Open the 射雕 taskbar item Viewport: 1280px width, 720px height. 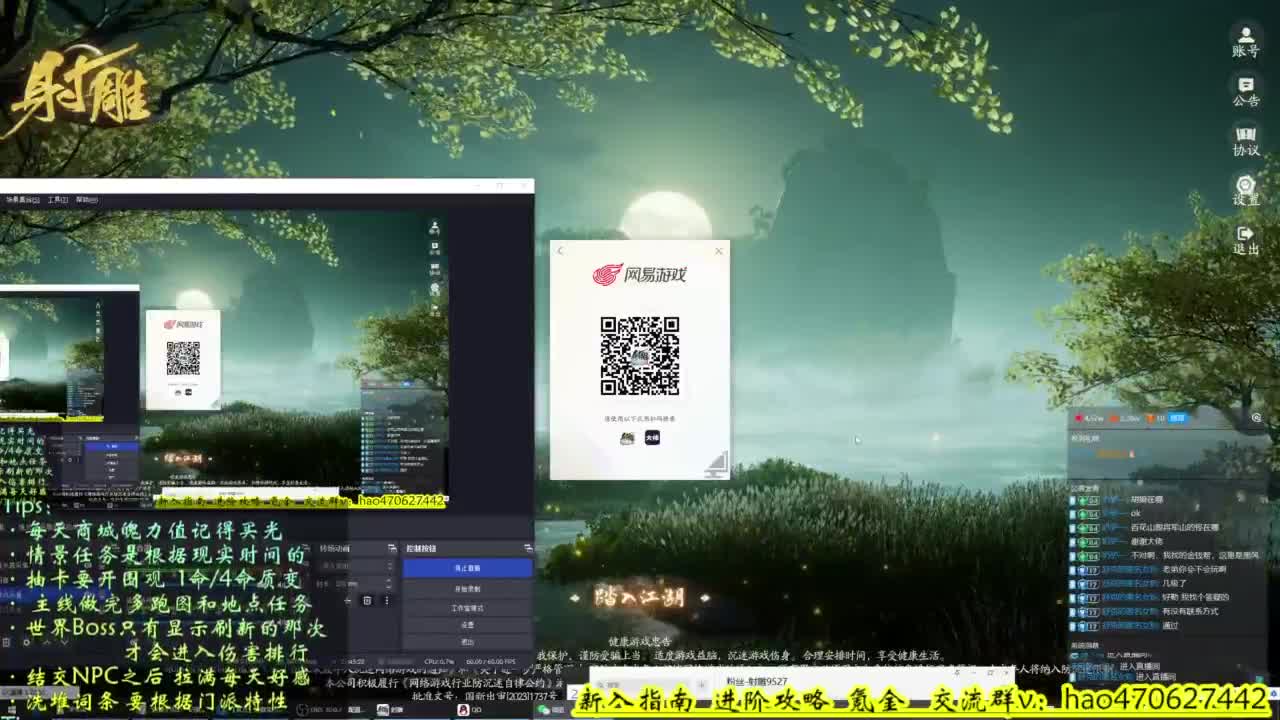pyautogui.click(x=391, y=710)
